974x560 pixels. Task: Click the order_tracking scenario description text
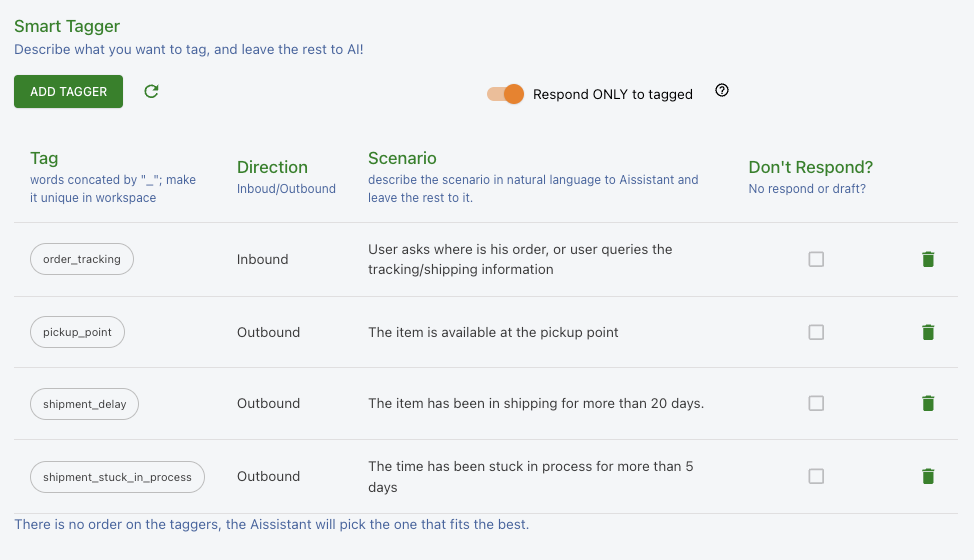(x=520, y=259)
